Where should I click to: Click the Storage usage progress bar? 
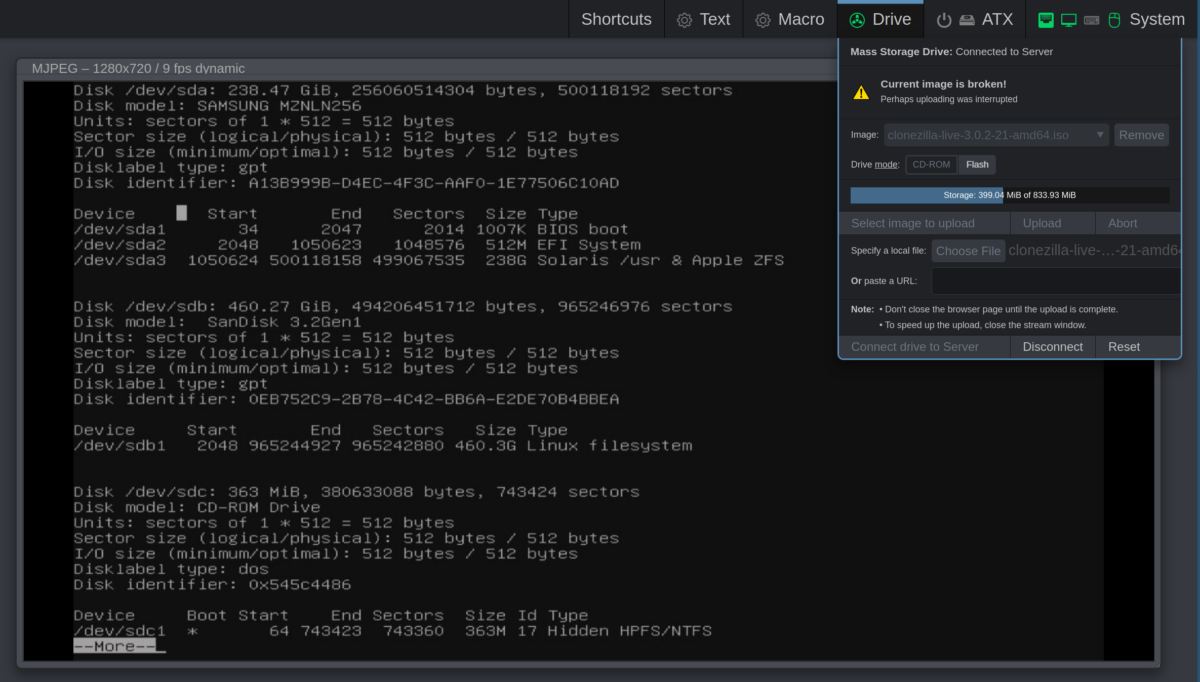pyautogui.click(x=1010, y=194)
